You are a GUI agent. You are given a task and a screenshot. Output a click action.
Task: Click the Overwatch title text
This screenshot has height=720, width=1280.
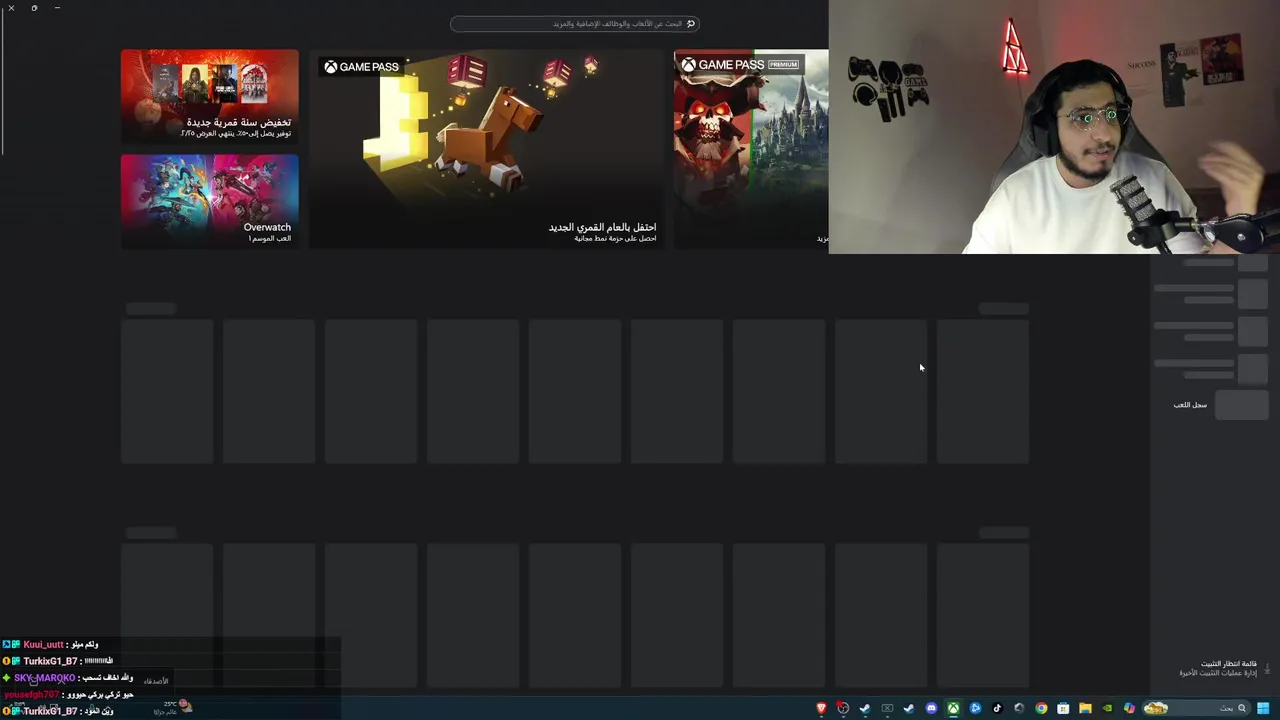pos(267,227)
